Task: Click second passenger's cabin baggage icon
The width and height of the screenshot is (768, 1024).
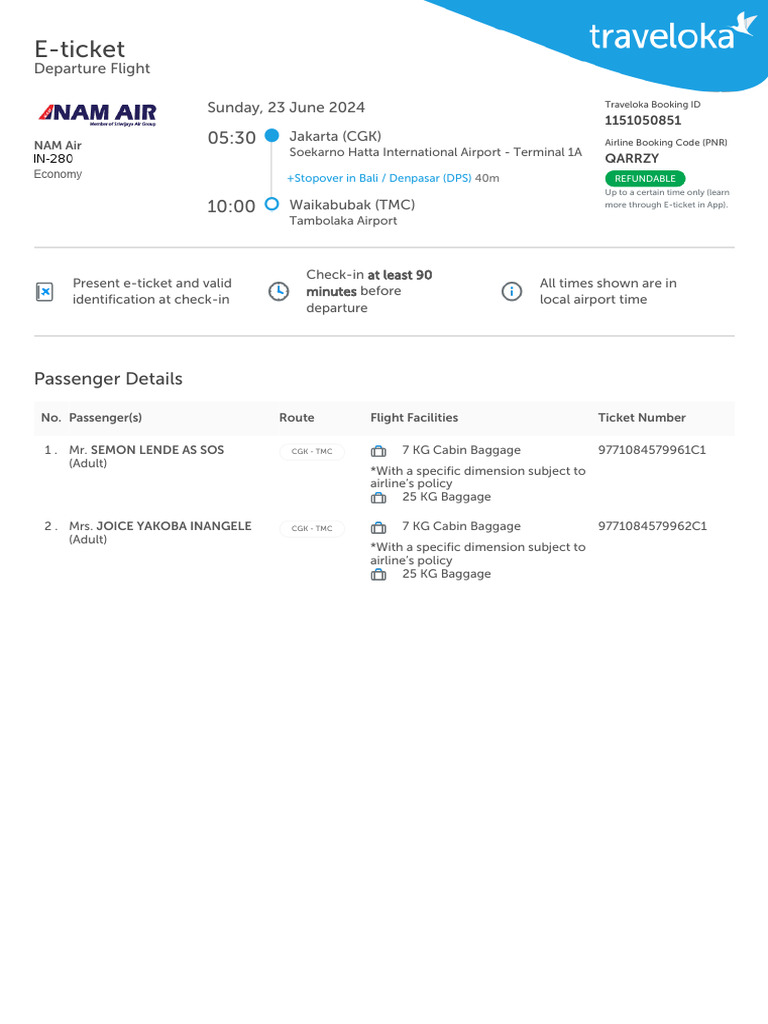Action: pyautogui.click(x=378, y=527)
